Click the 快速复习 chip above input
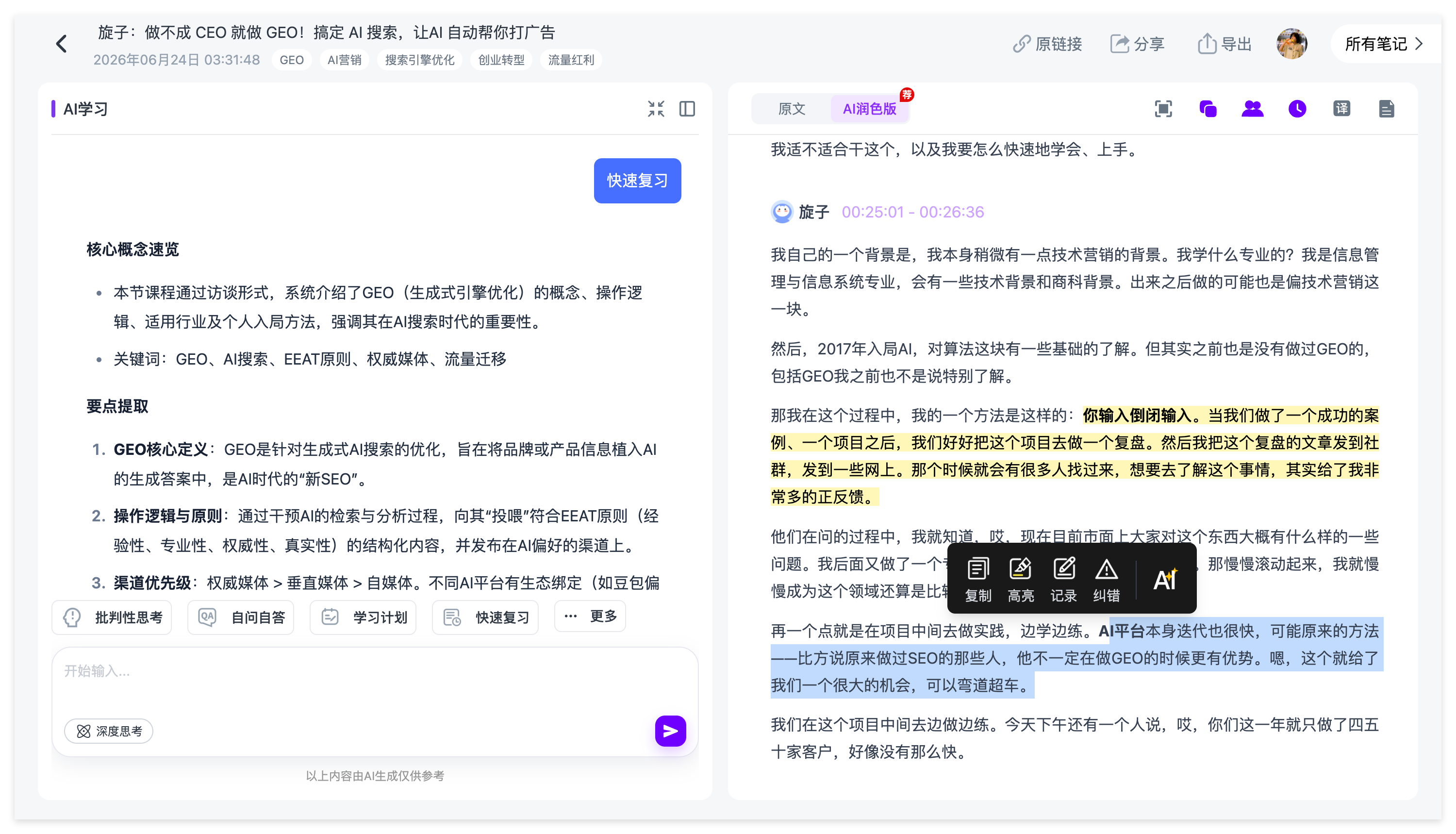Screen dimensions: 1456x834 (x=485, y=617)
